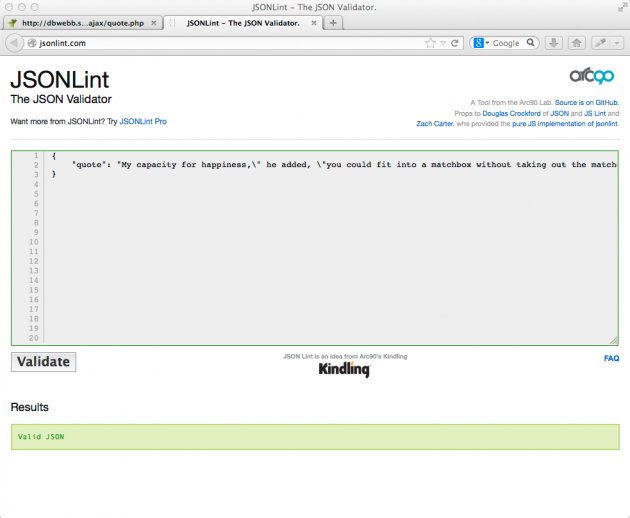Open a new tab with plus button

coord(333,23)
